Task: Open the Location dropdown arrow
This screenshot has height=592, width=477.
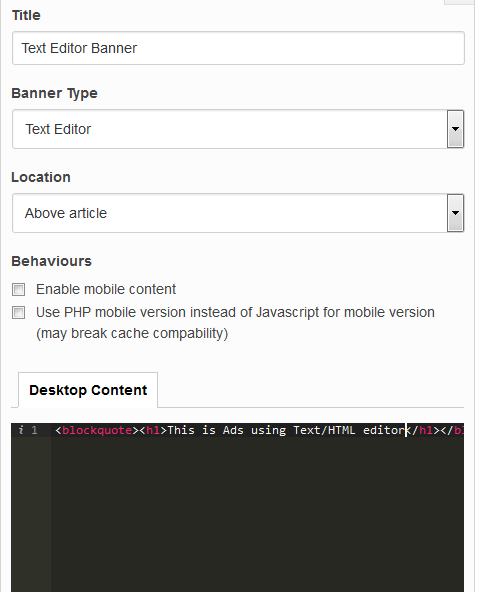Action: point(455,213)
